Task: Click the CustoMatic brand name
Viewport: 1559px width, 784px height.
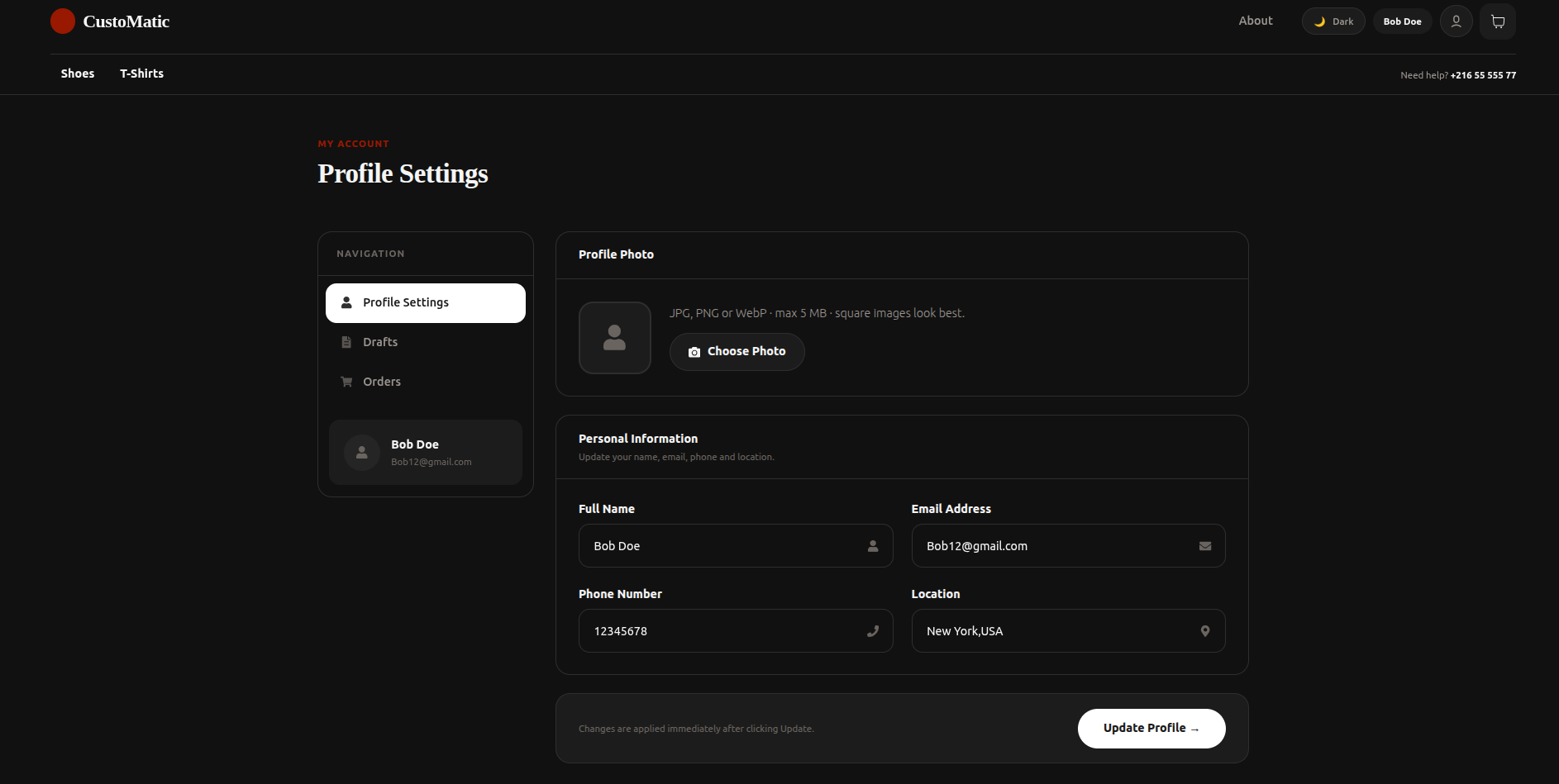Action: 126,21
